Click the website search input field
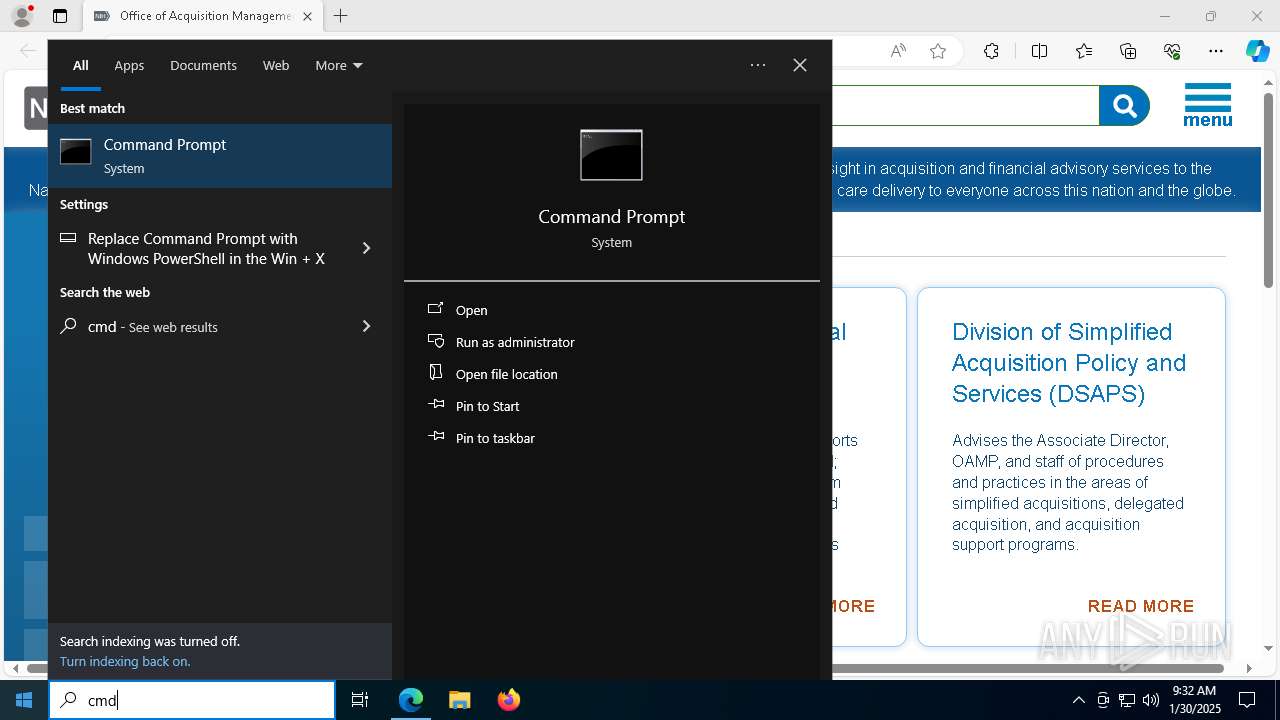This screenshot has width=1280, height=720. (965, 106)
